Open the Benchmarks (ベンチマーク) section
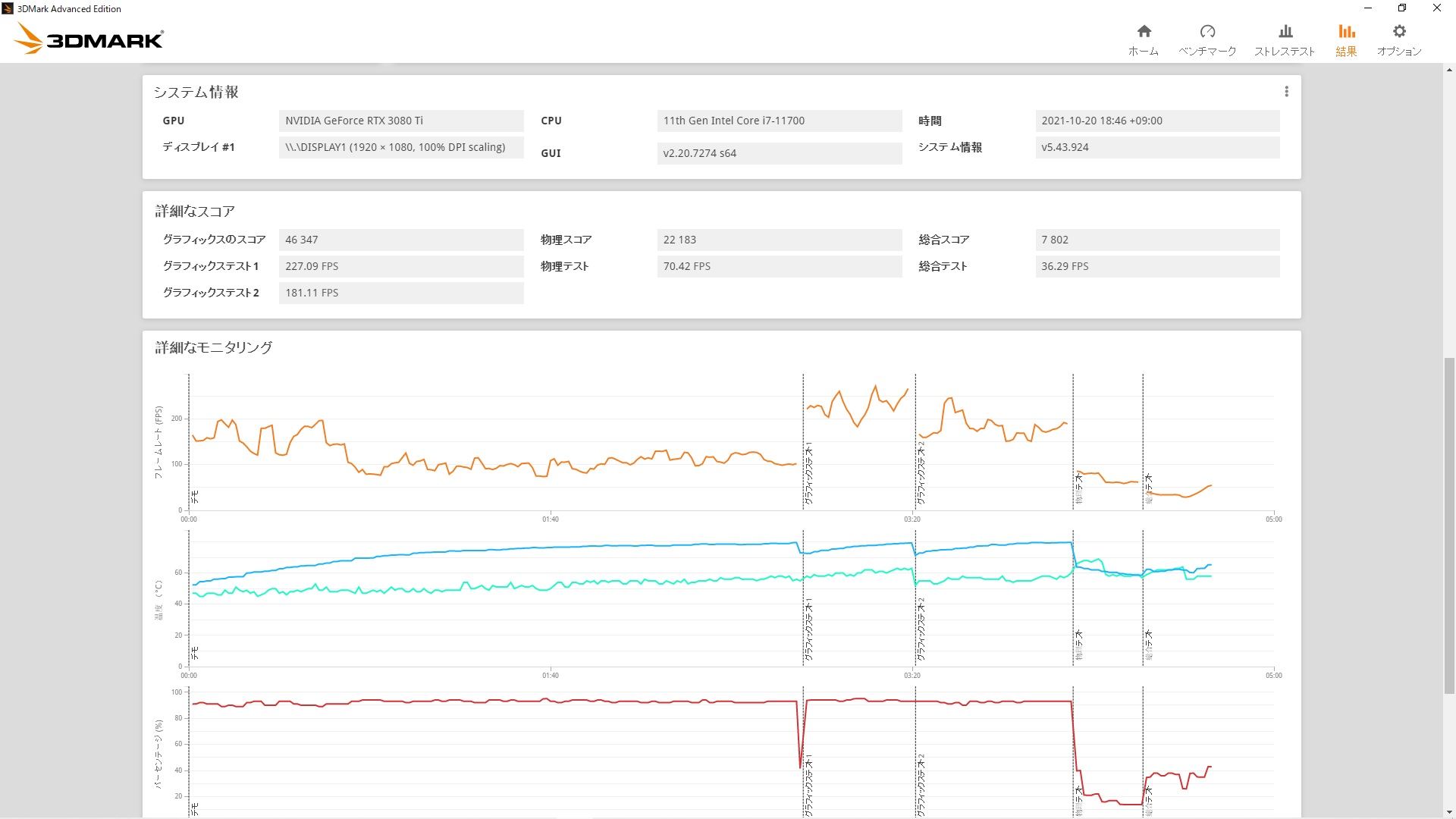The image size is (1456, 819). 1207,39
